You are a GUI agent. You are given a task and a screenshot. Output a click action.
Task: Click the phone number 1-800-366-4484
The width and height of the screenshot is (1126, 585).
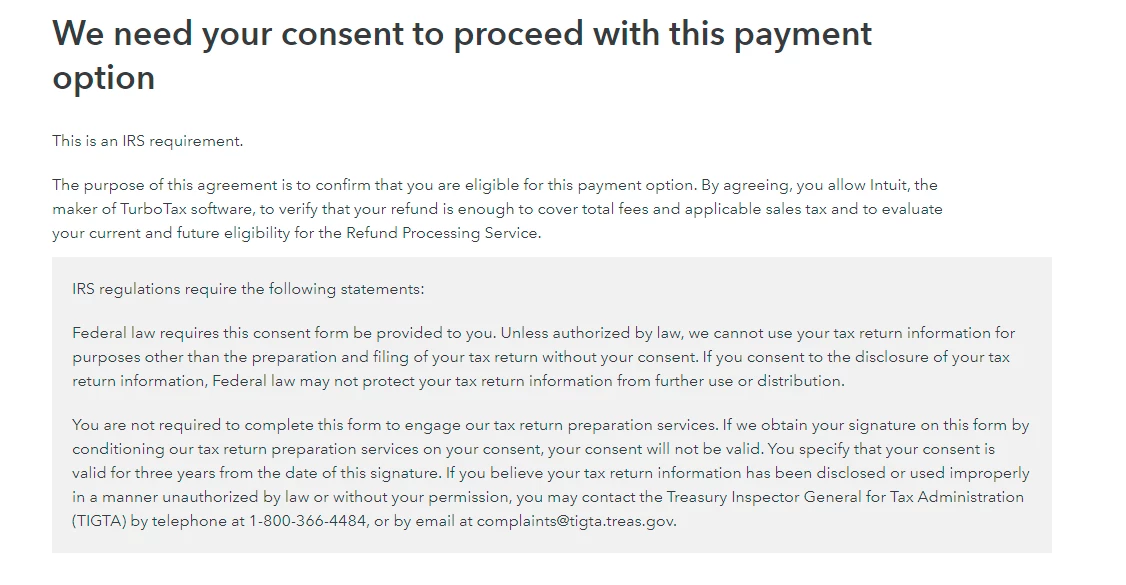pos(307,521)
